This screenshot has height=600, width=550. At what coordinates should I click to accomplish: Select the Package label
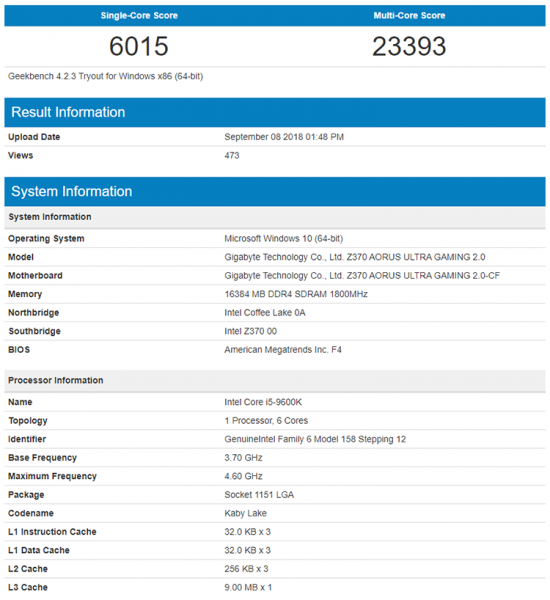pyautogui.click(x=26, y=495)
